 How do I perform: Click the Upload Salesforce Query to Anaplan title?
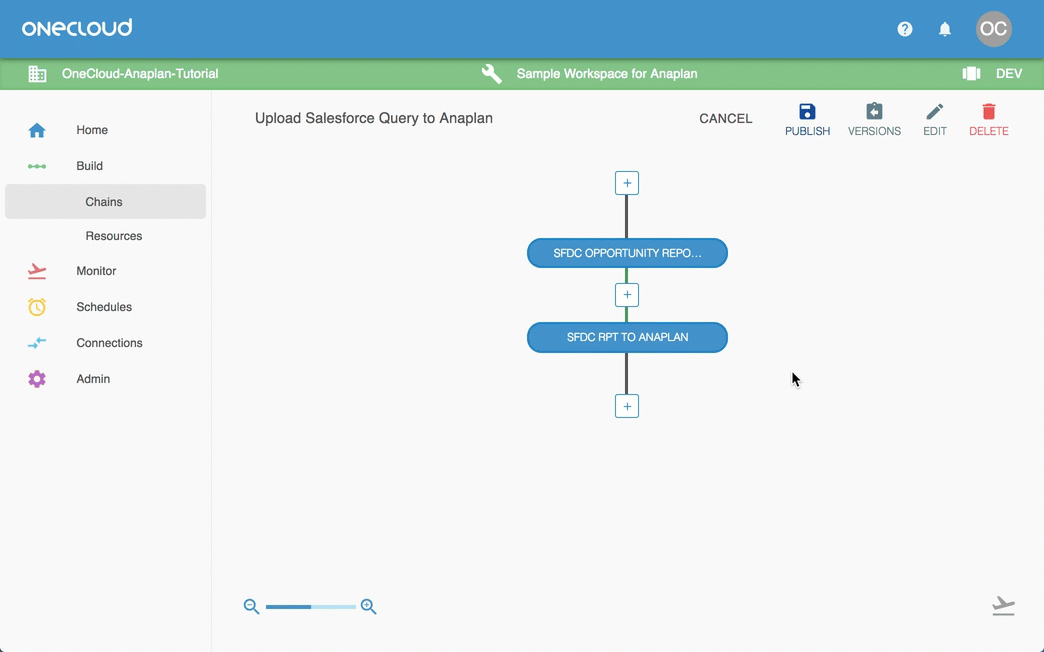click(374, 119)
